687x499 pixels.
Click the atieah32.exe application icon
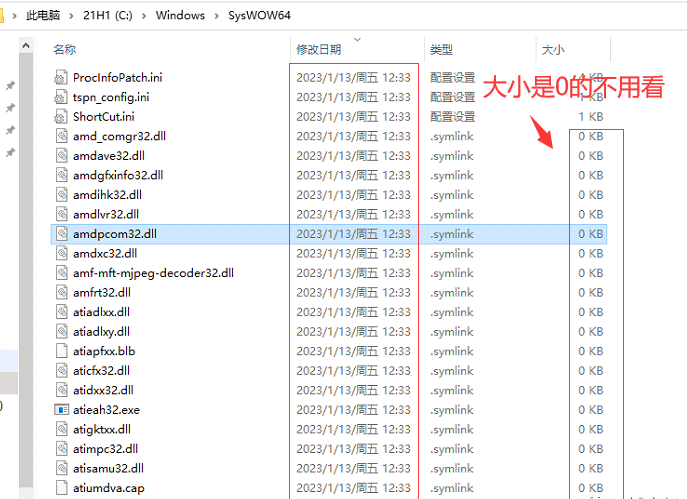coord(61,409)
